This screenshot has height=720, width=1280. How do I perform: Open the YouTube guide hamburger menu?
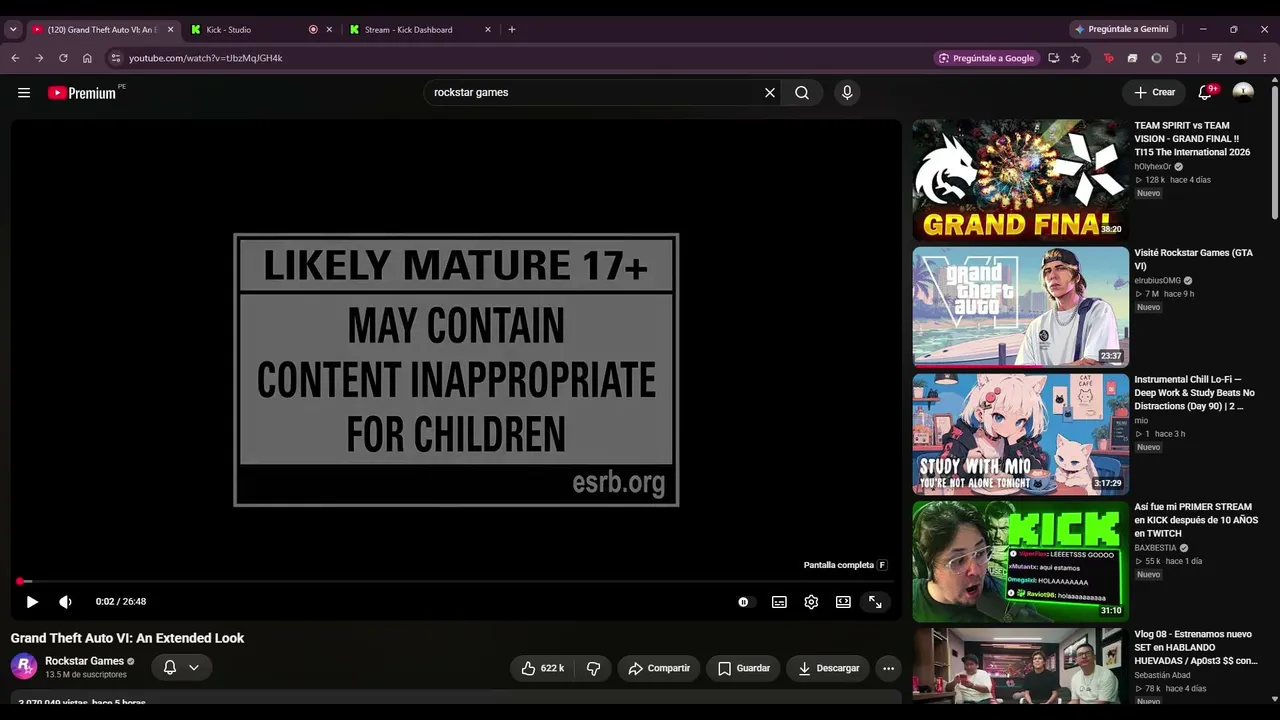pyautogui.click(x=24, y=93)
